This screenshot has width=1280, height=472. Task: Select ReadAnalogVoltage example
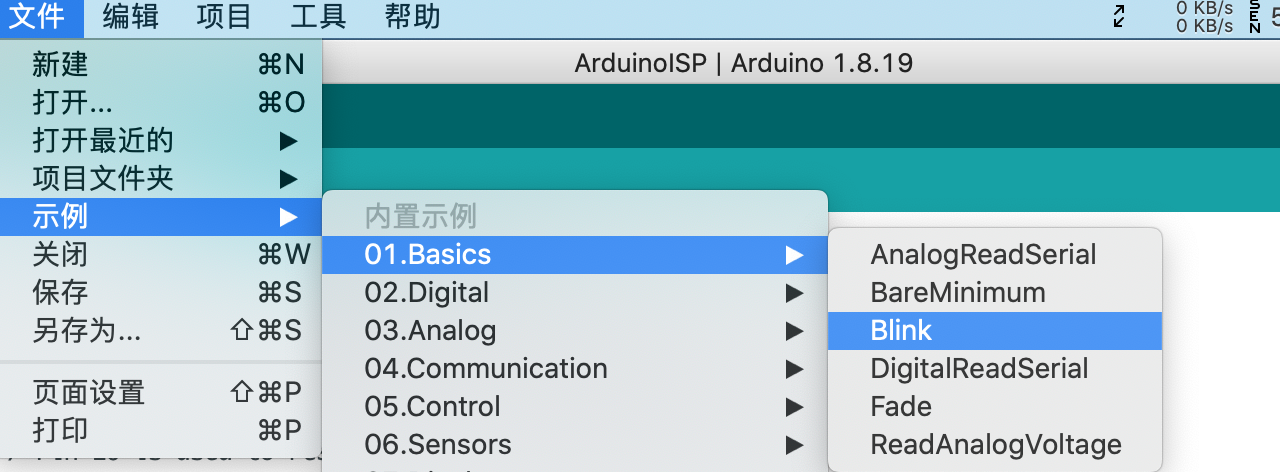pos(995,444)
